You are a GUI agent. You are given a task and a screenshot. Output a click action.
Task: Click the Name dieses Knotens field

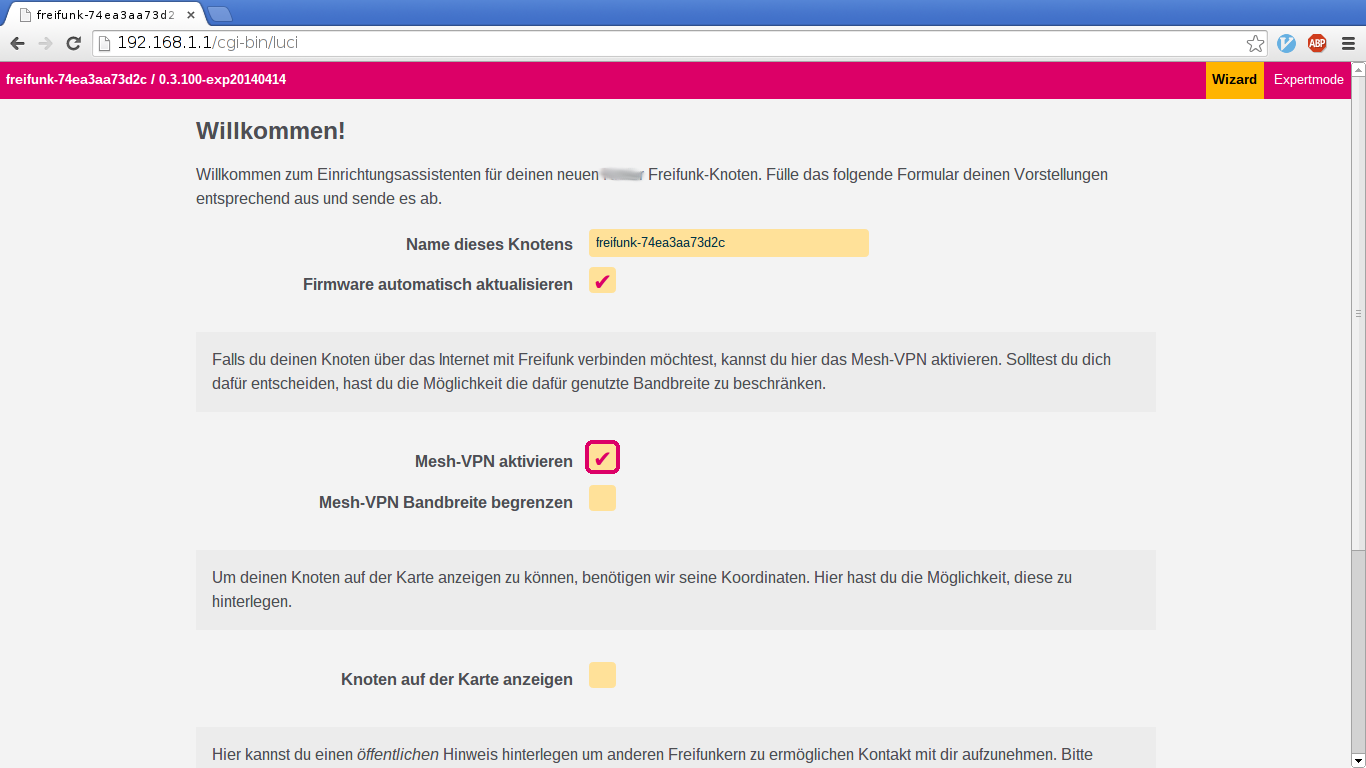pos(728,243)
